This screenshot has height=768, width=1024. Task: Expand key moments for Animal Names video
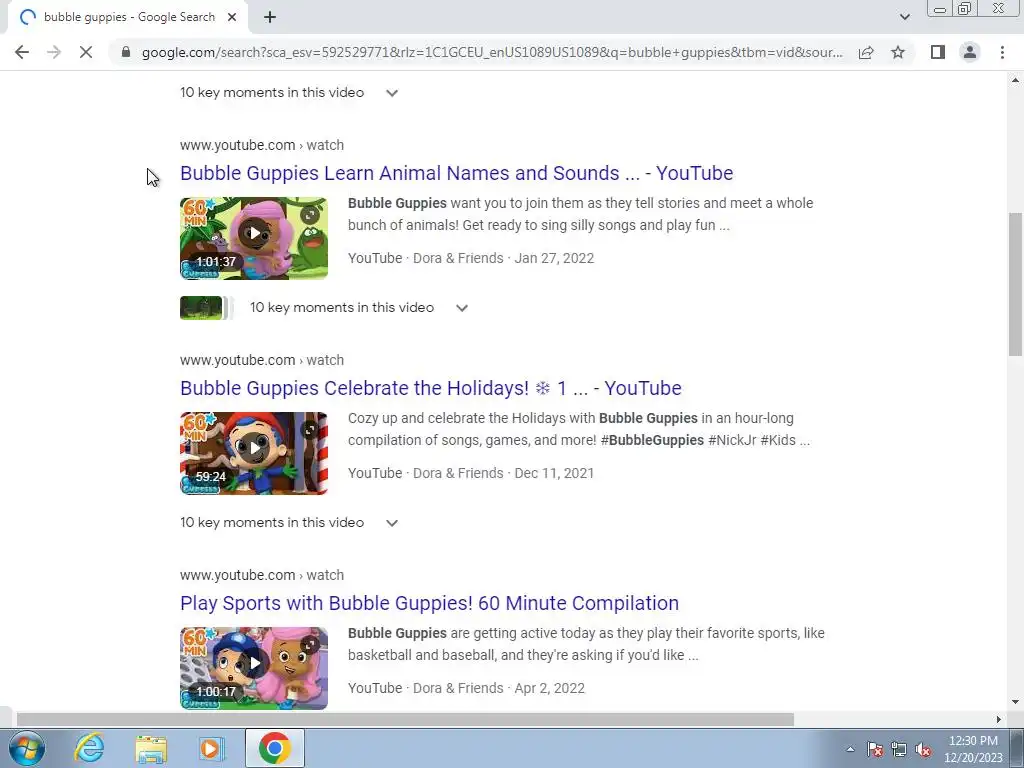[x=462, y=308]
